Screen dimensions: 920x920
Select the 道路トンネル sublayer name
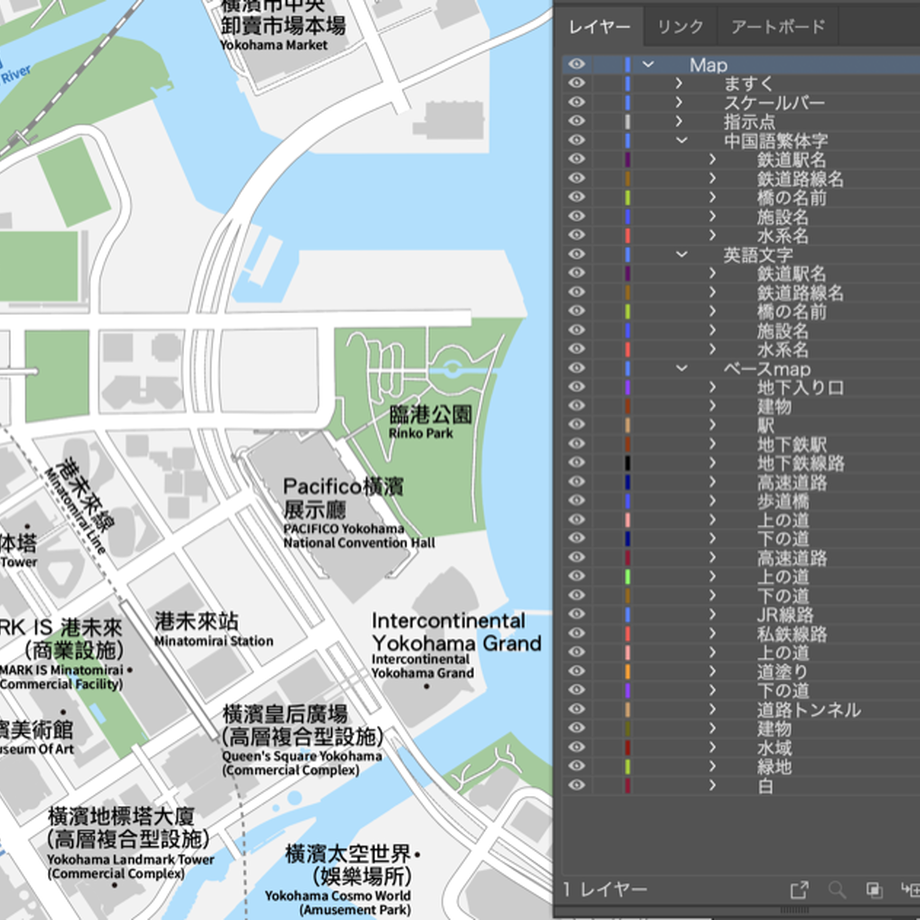pyautogui.click(x=809, y=709)
